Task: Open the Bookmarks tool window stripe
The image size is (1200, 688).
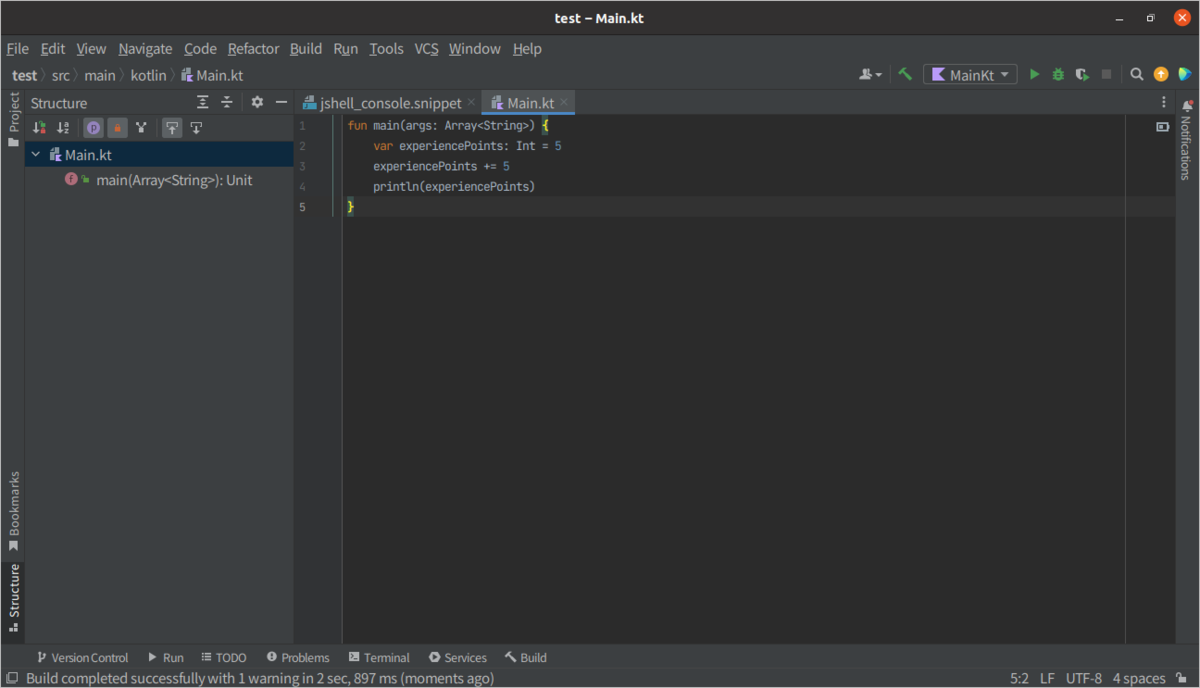Action: (x=13, y=512)
